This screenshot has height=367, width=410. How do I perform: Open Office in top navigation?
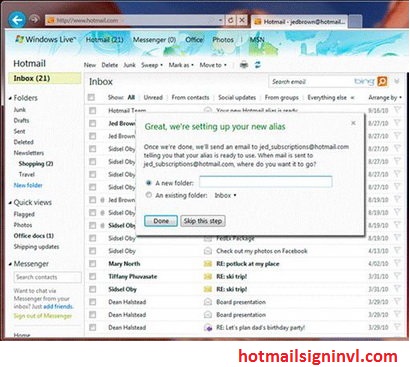click(x=194, y=40)
